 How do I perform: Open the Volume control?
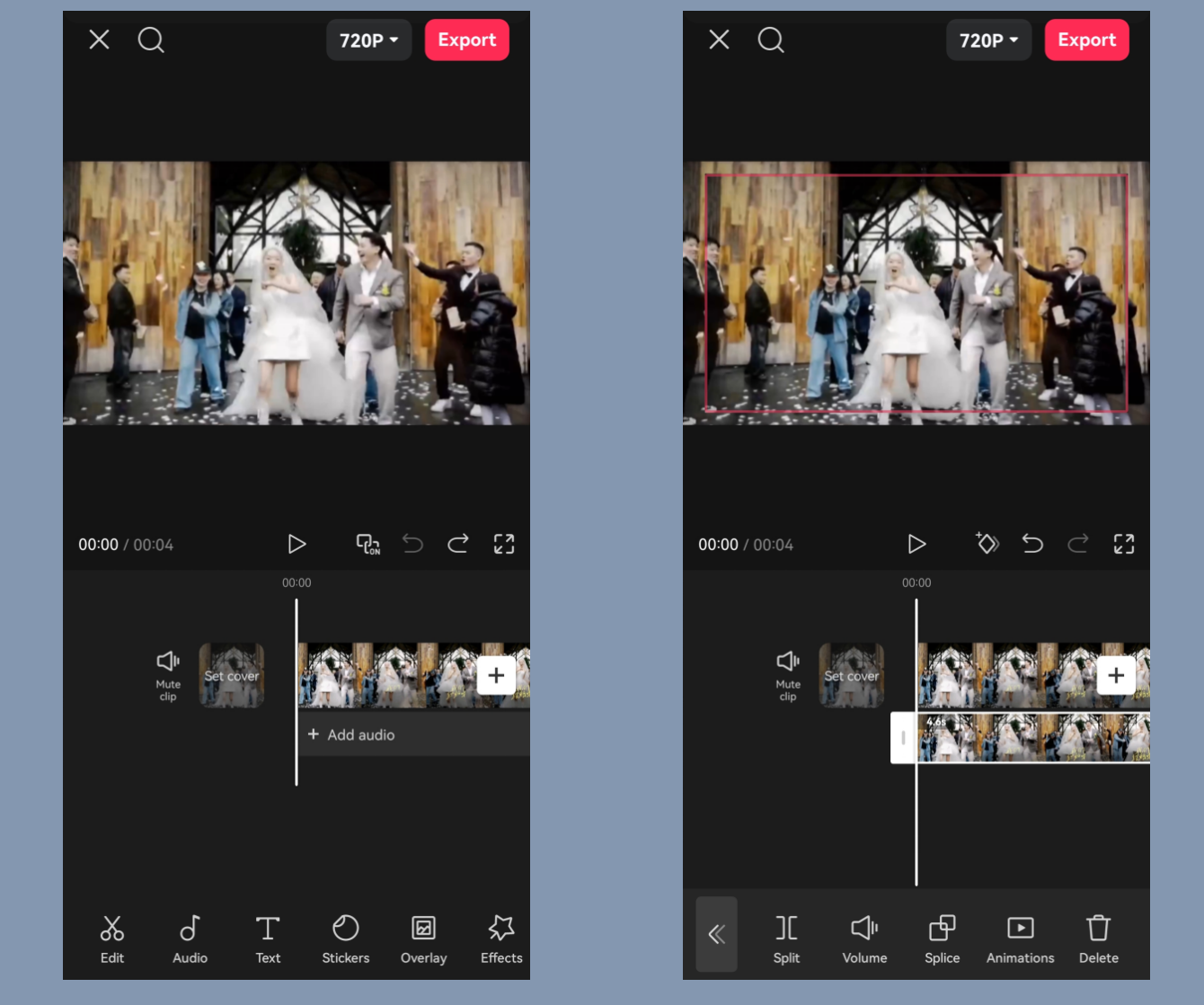(x=863, y=938)
